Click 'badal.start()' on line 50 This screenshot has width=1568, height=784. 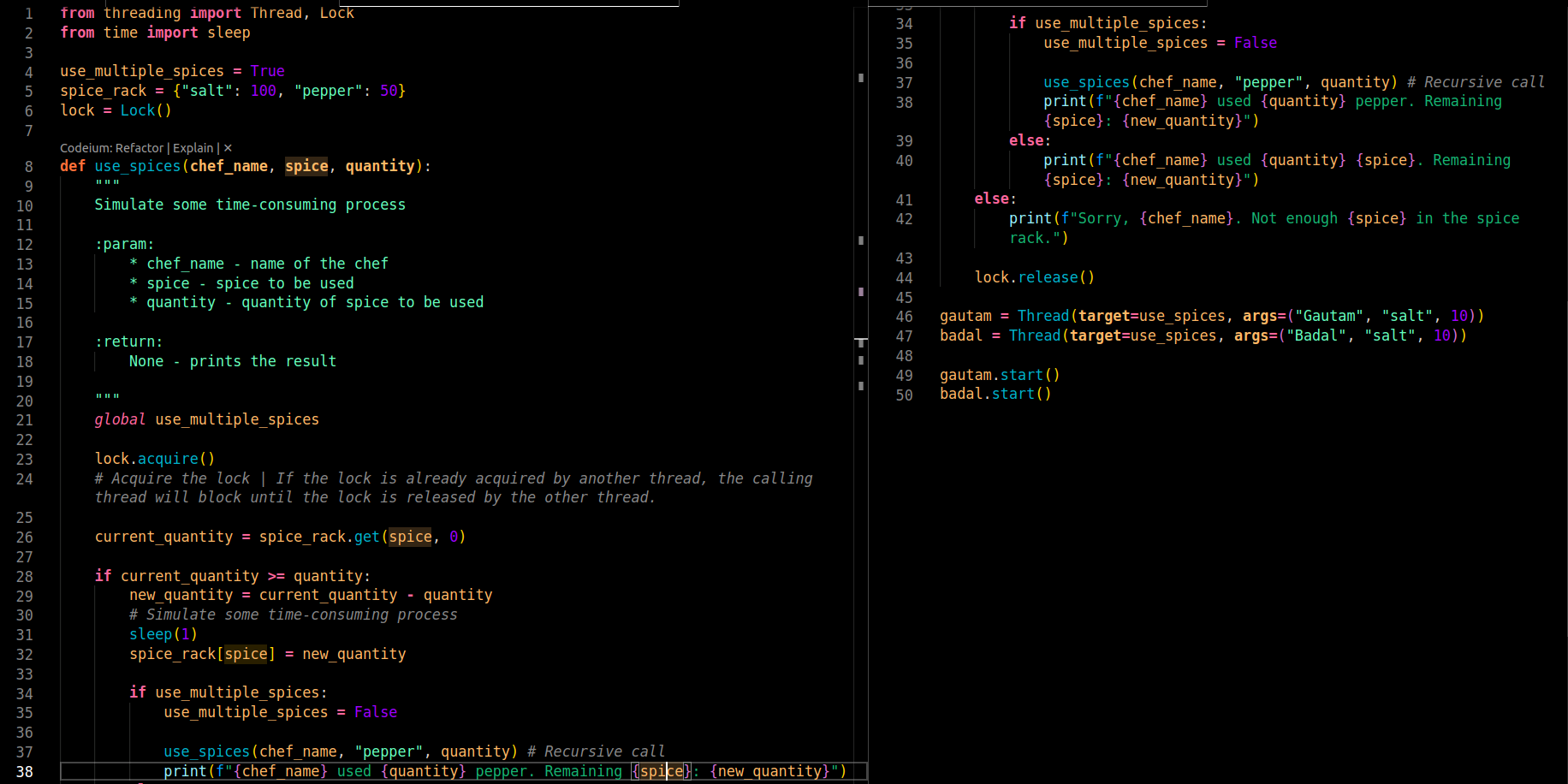[995, 394]
